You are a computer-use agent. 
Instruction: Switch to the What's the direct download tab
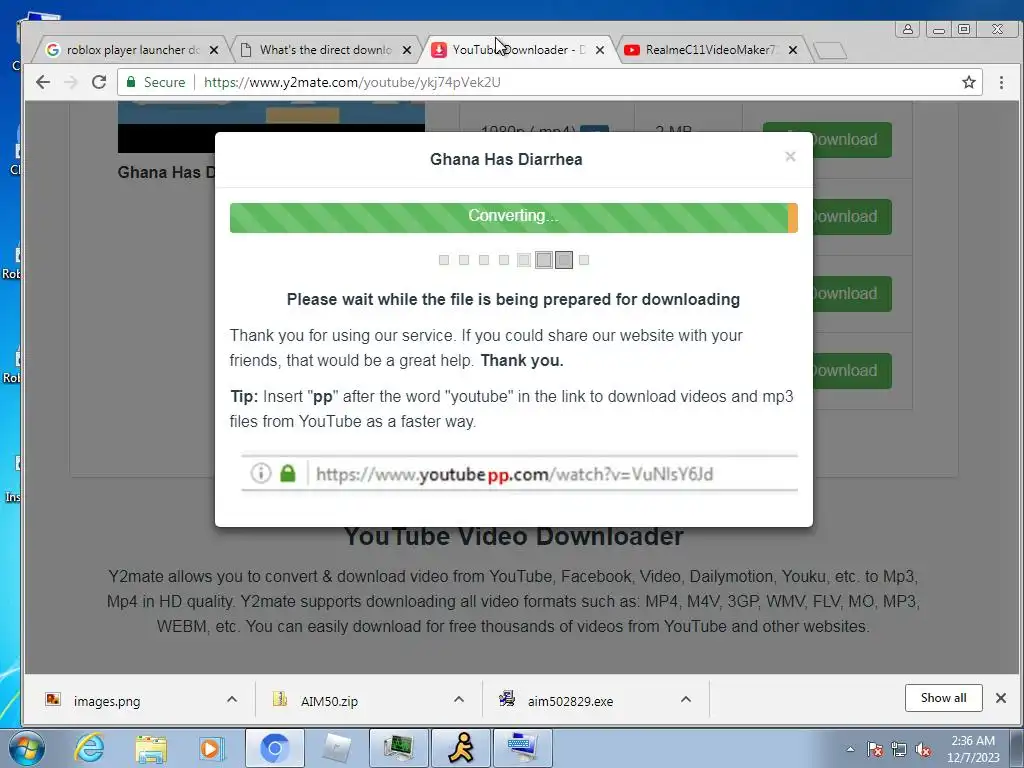click(x=325, y=50)
